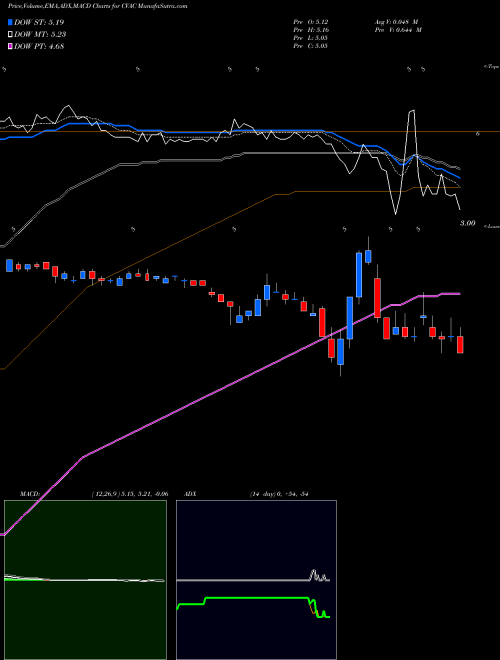Screen dimensions: 500x660
Task: Select the 'DOW MT: 5.23' legend text
Action: [40, 35]
